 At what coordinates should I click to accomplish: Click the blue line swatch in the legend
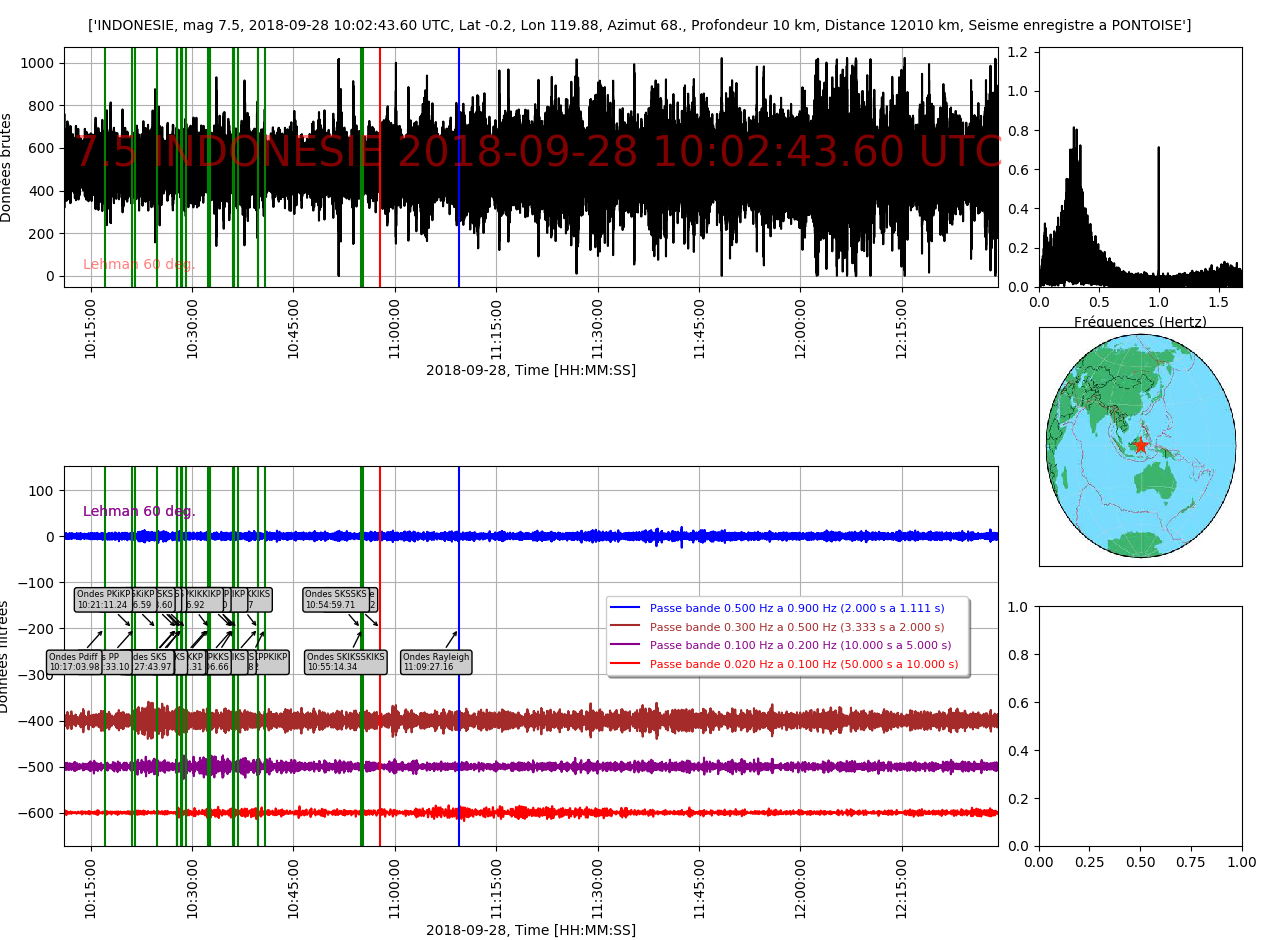tap(626, 608)
